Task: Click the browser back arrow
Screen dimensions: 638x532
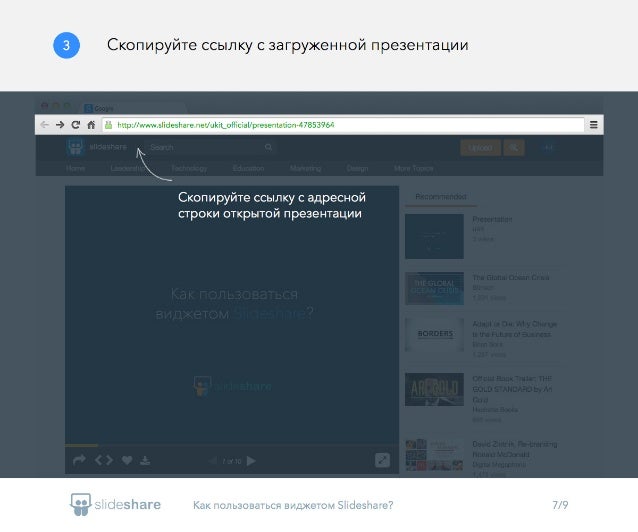Action: (x=45, y=125)
